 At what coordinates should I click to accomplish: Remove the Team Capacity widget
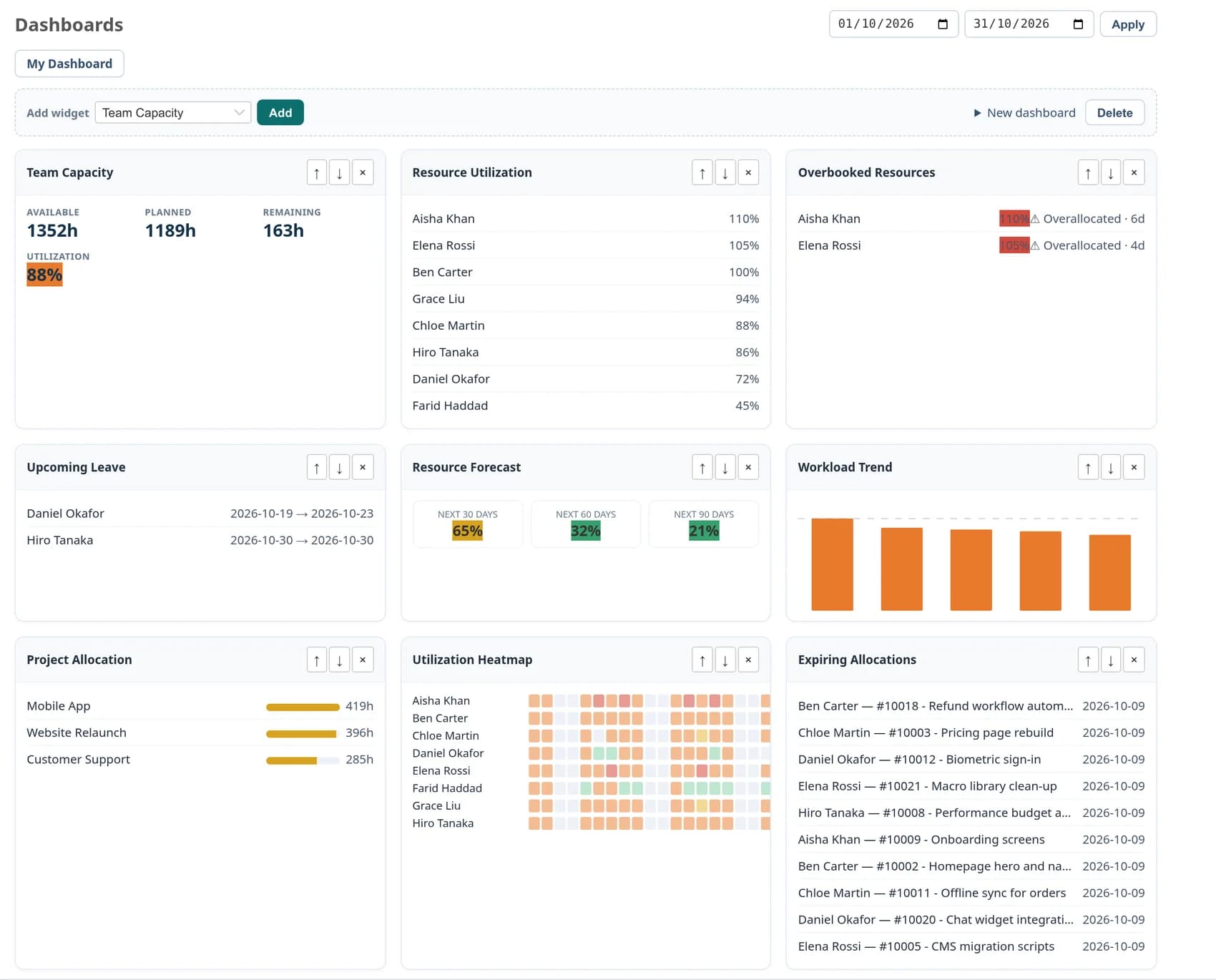point(363,172)
